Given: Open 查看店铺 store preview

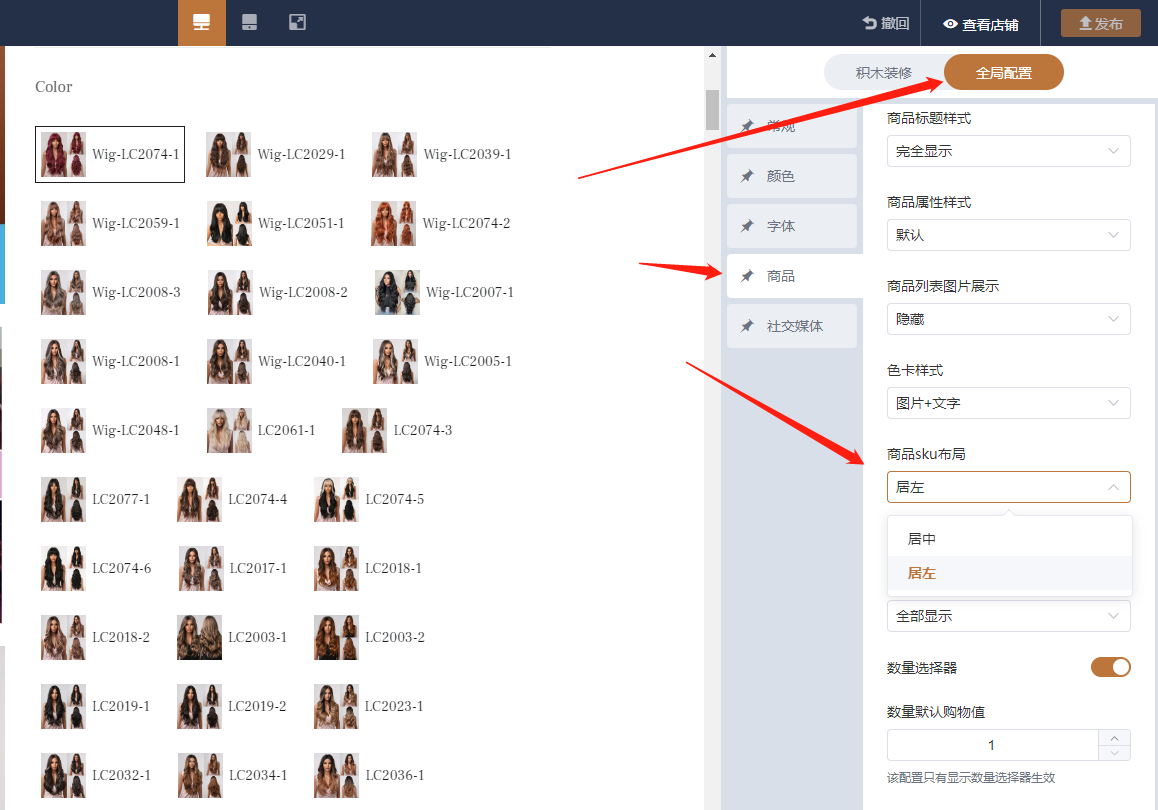Looking at the screenshot, I should [980, 24].
